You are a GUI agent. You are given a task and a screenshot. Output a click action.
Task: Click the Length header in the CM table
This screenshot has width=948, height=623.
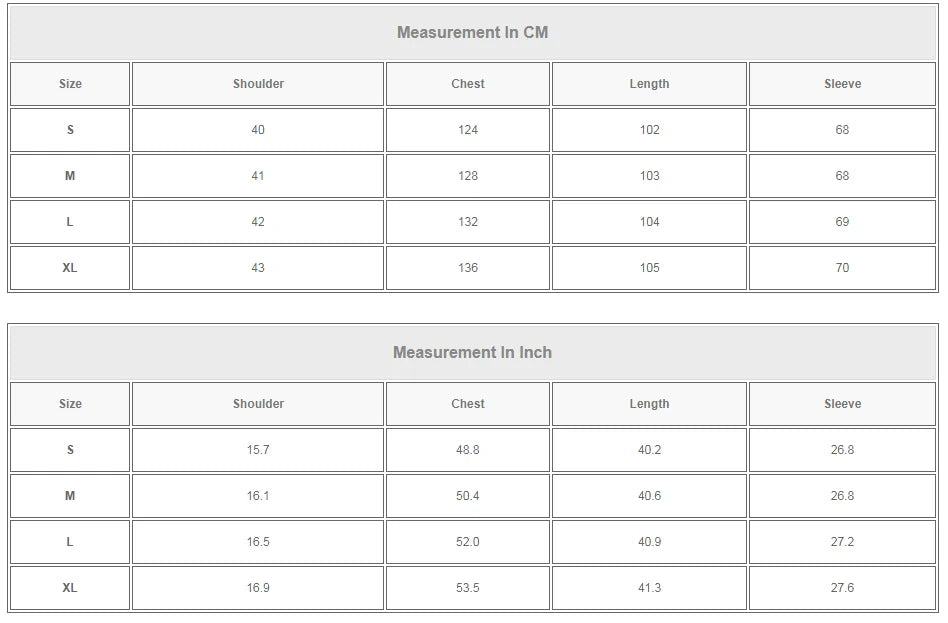pyautogui.click(x=649, y=84)
